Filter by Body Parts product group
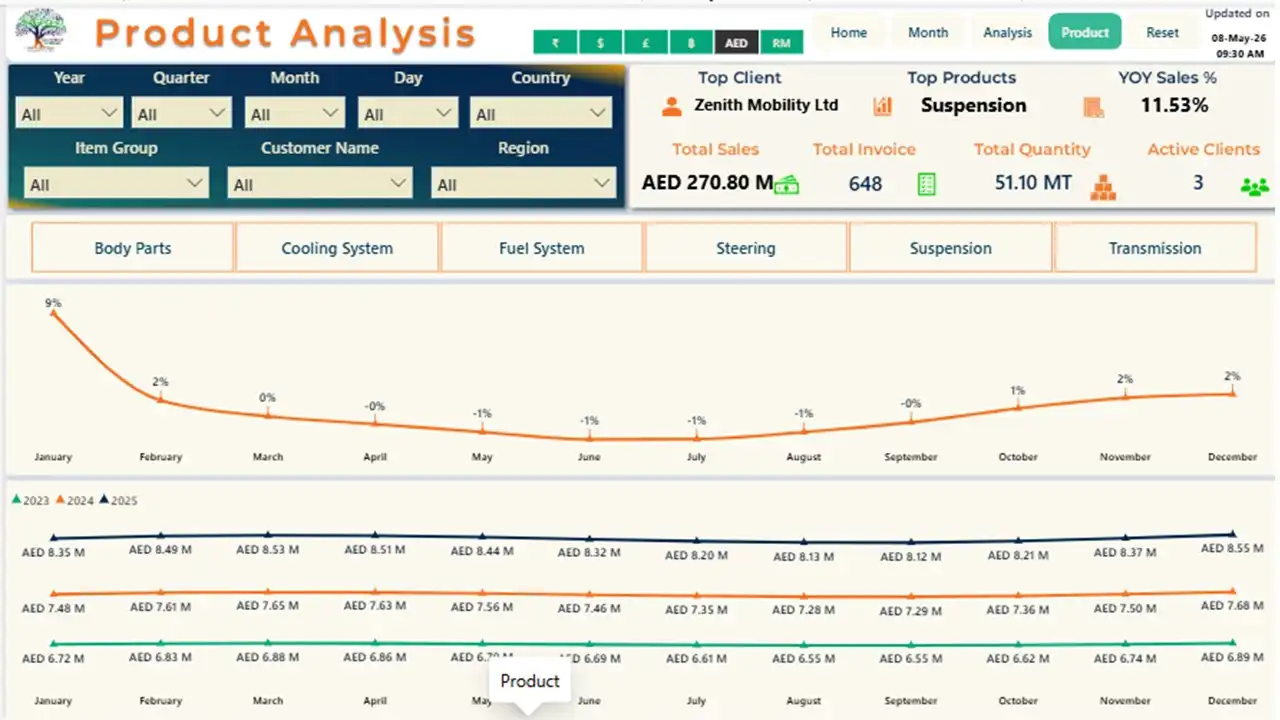The image size is (1280, 720). click(x=133, y=248)
